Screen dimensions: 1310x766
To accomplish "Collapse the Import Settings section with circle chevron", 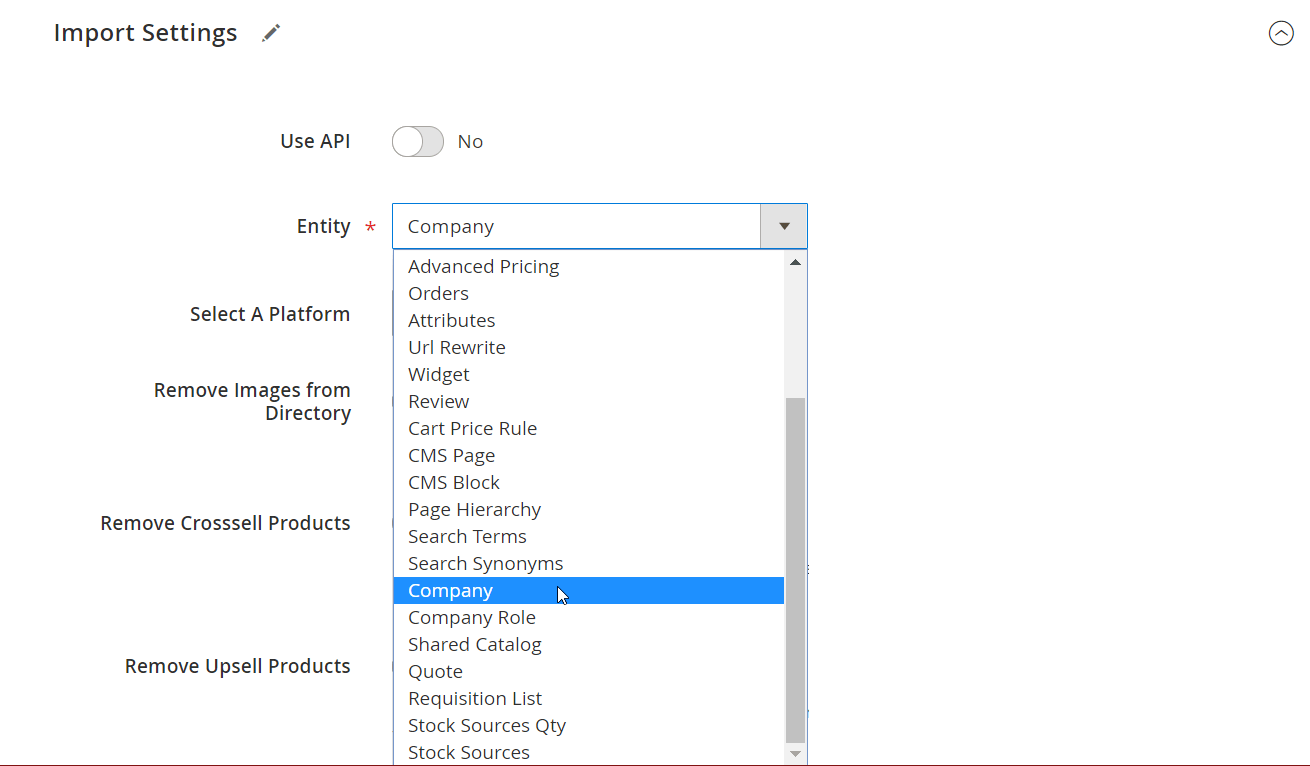I will point(1281,33).
